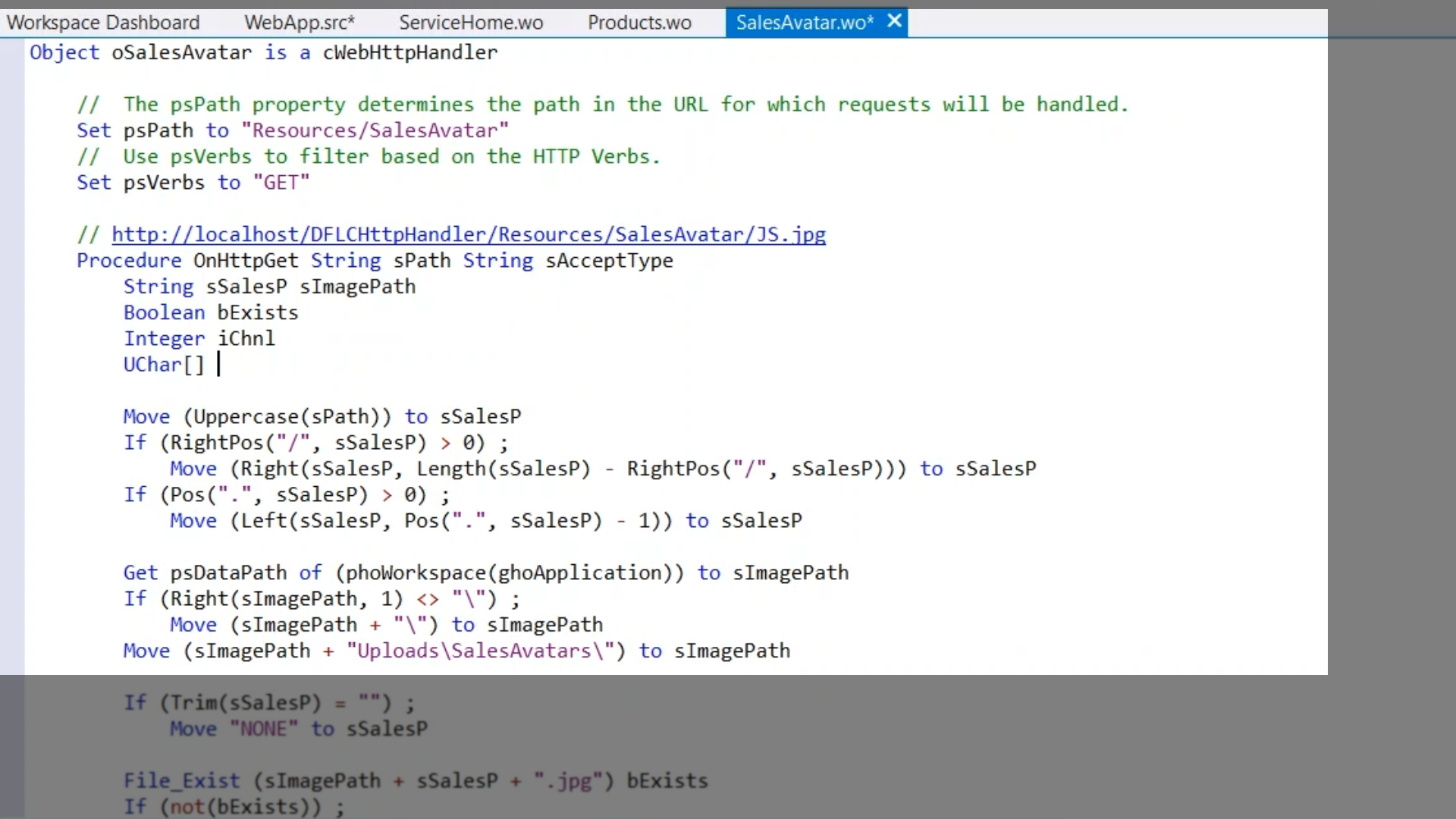The image size is (1456, 819).
Task: Click psDataPath in the Get statement
Action: click(x=228, y=573)
